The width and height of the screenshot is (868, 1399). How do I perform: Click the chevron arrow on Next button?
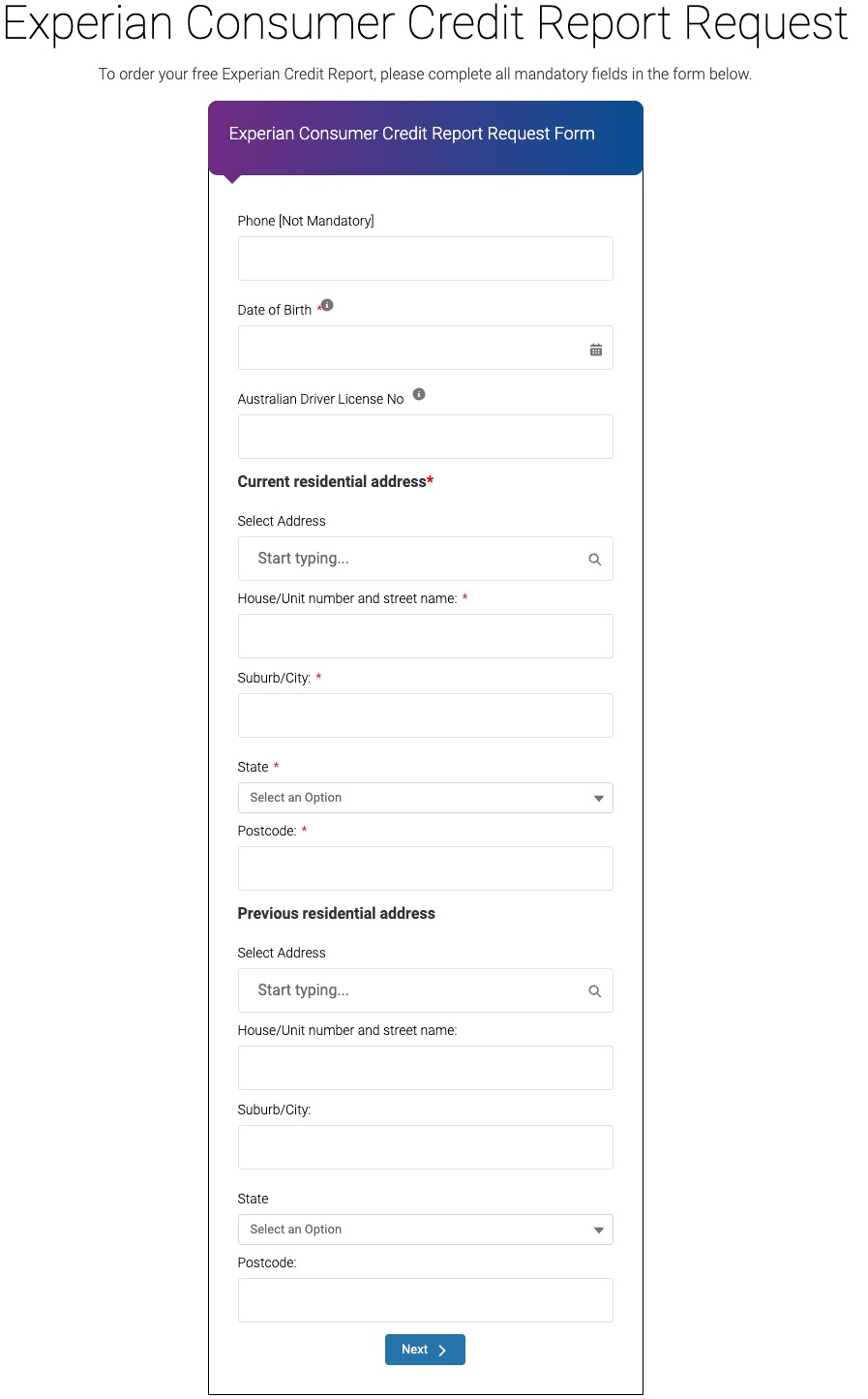442,1351
